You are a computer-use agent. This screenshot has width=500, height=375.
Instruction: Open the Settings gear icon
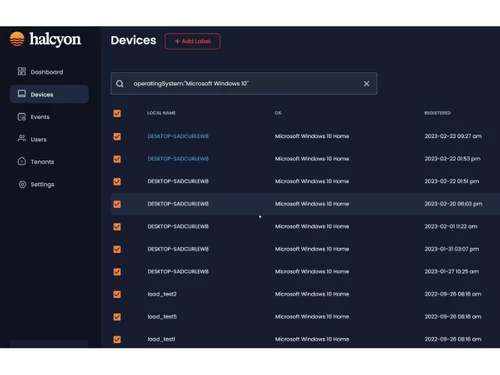coord(22,184)
